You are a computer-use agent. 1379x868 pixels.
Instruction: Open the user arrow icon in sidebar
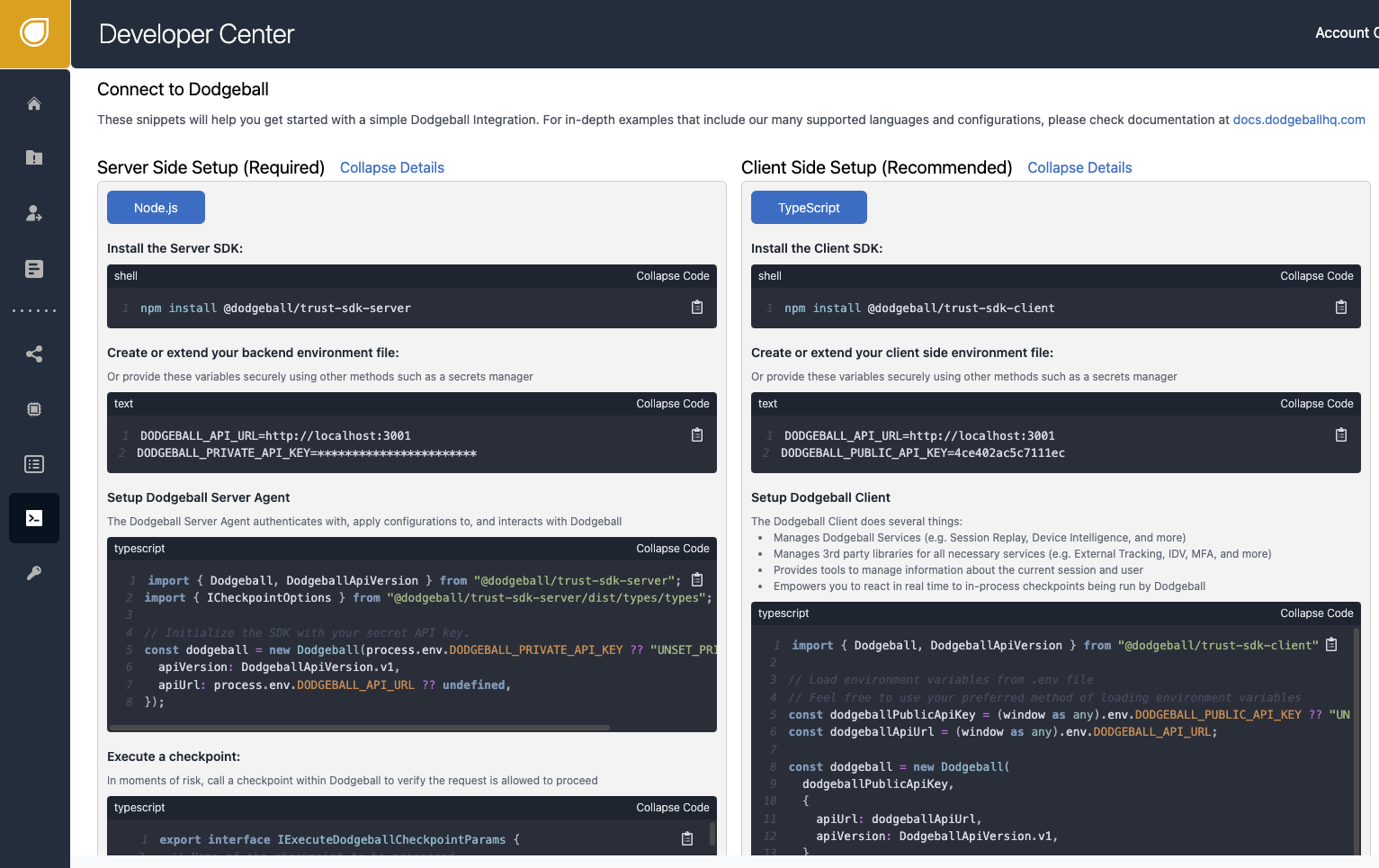pyautogui.click(x=34, y=213)
